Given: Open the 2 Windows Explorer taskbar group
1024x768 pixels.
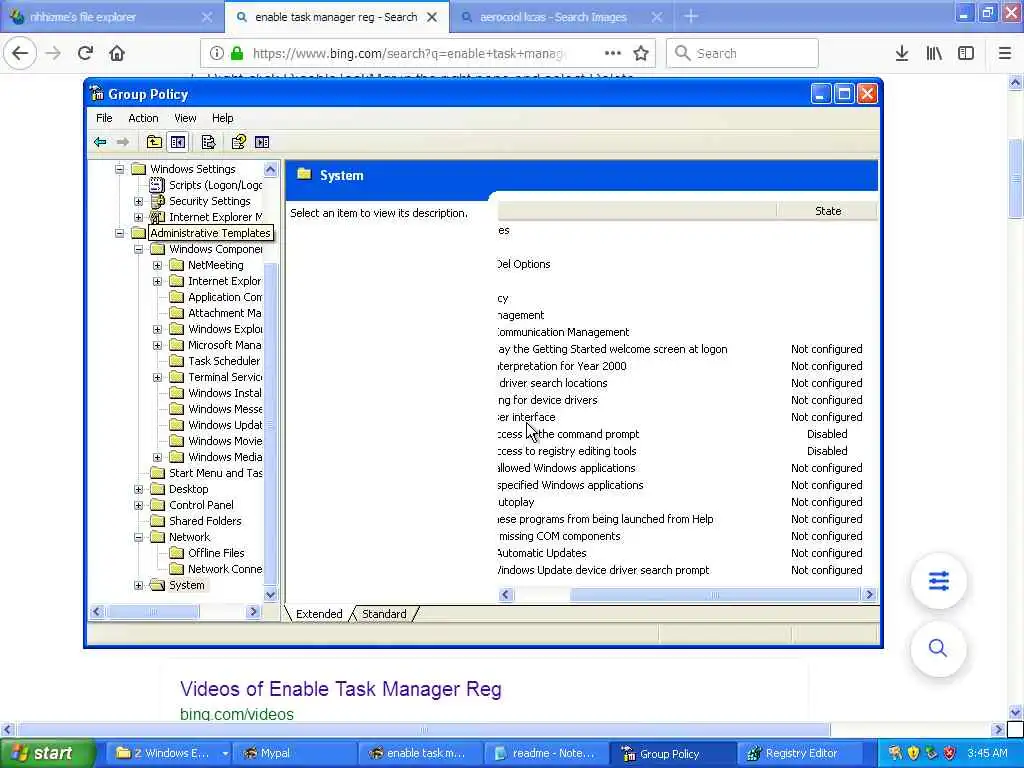Looking at the screenshot, I should pos(171,753).
